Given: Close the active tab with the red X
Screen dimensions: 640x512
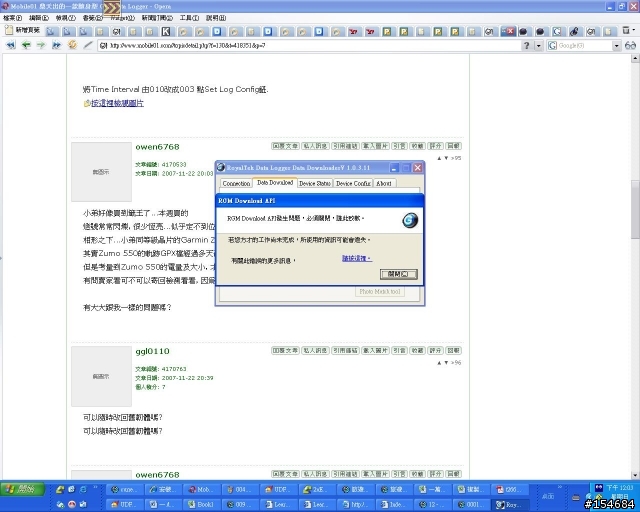Looking at the screenshot, I should [x=508, y=31].
